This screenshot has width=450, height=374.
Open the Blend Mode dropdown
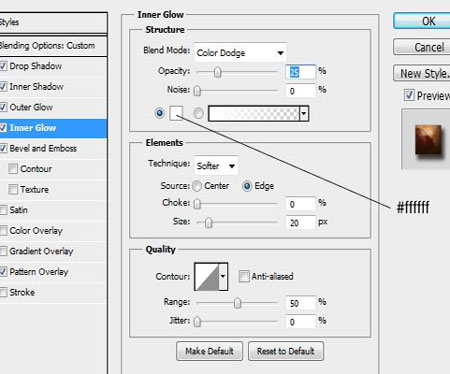coord(240,52)
